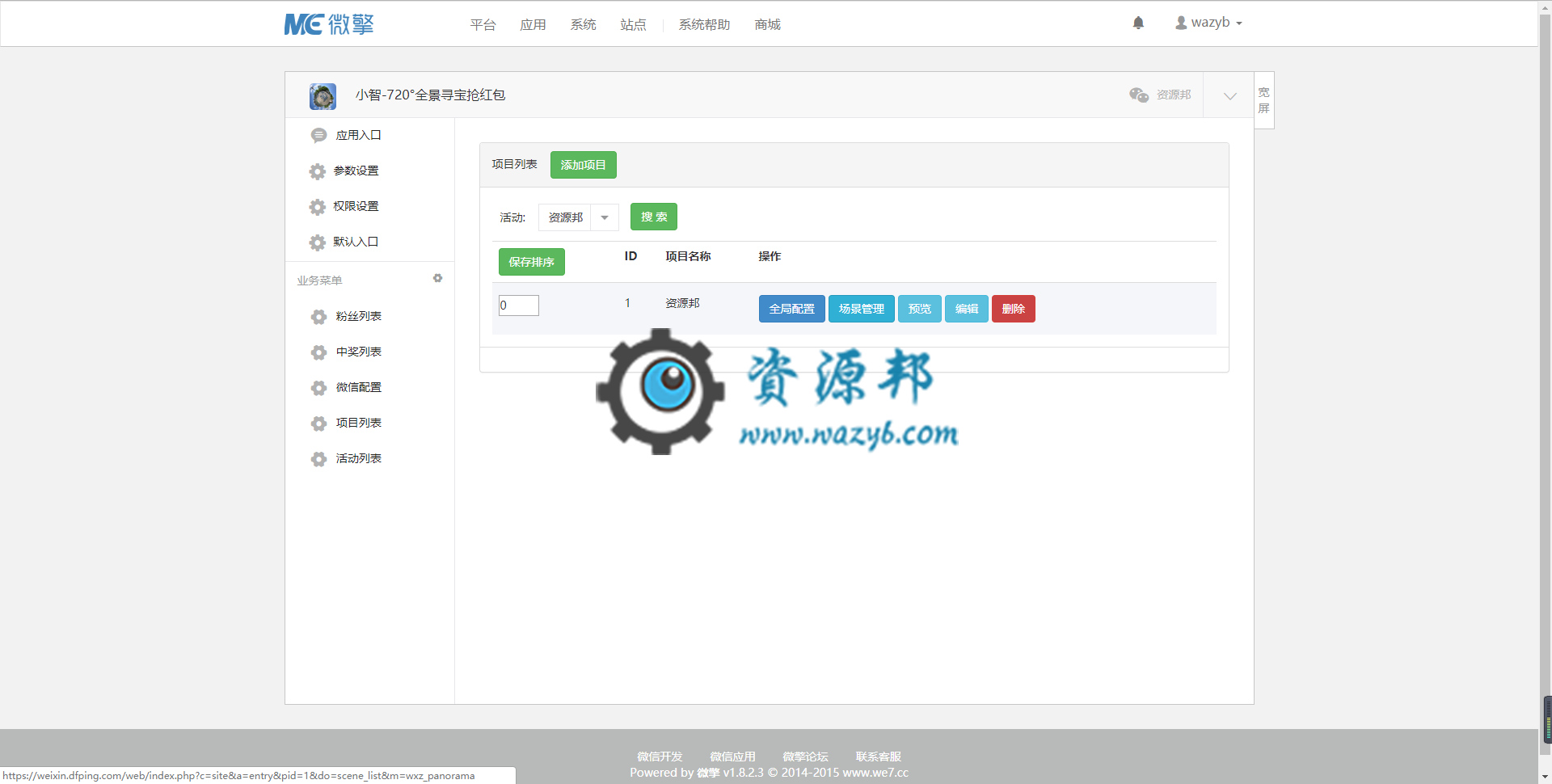This screenshot has height=784, width=1552.
Task: Click the 保存排序 button
Action: [531, 262]
